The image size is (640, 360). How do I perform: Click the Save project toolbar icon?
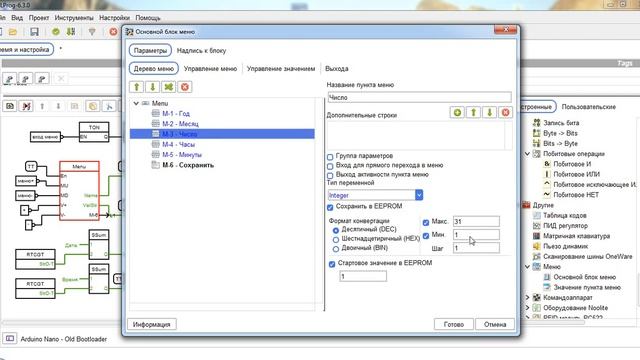[34, 32]
